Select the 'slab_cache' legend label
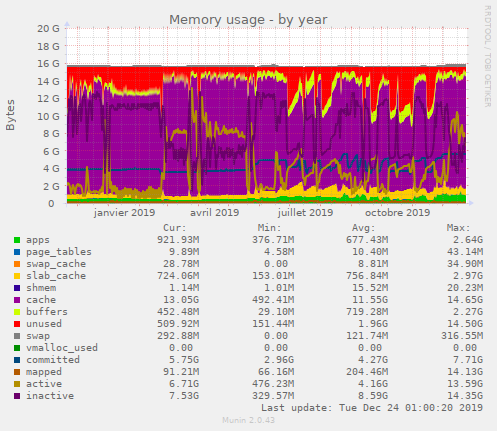This screenshot has width=497, height=431. [x=56, y=276]
